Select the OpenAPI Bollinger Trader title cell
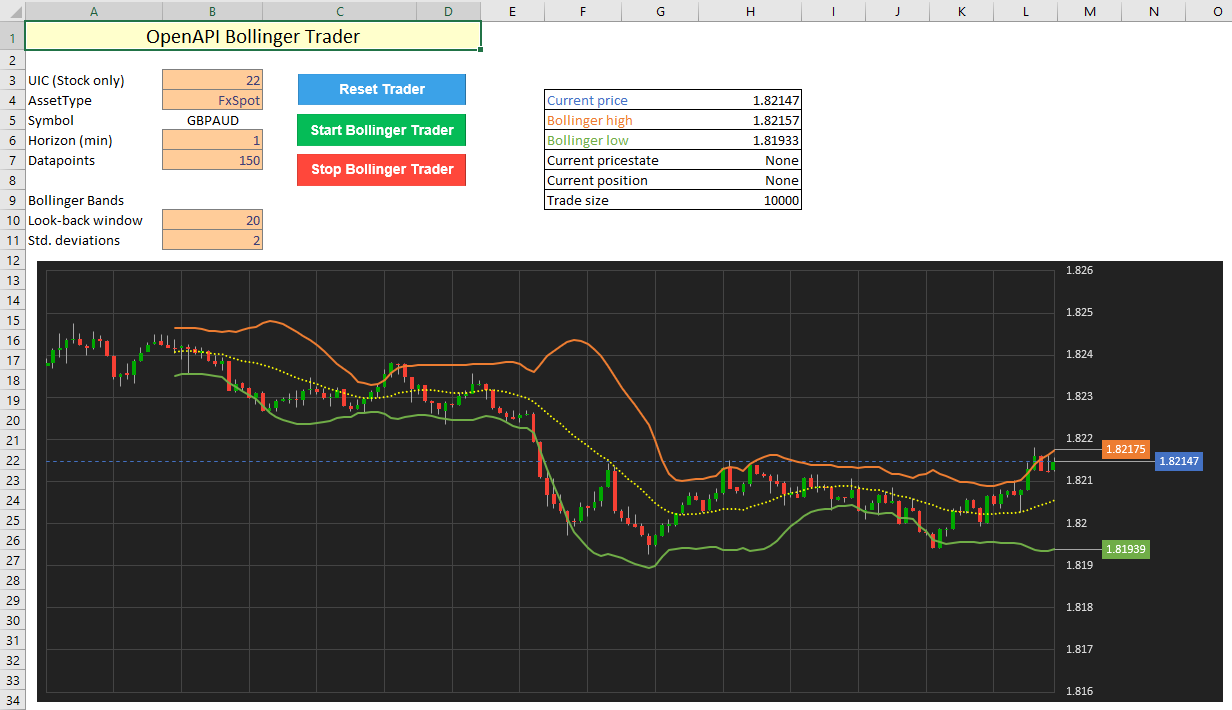The height and width of the screenshot is (710, 1232). 252,37
